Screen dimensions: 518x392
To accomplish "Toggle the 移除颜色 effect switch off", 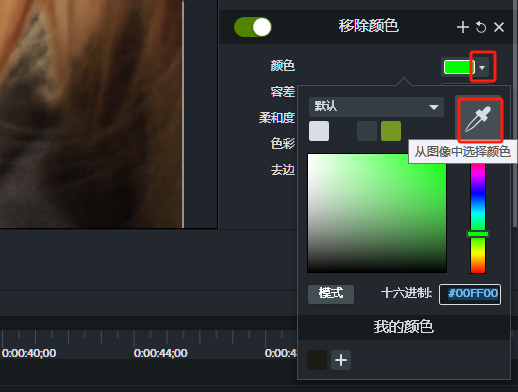I will coord(253,27).
